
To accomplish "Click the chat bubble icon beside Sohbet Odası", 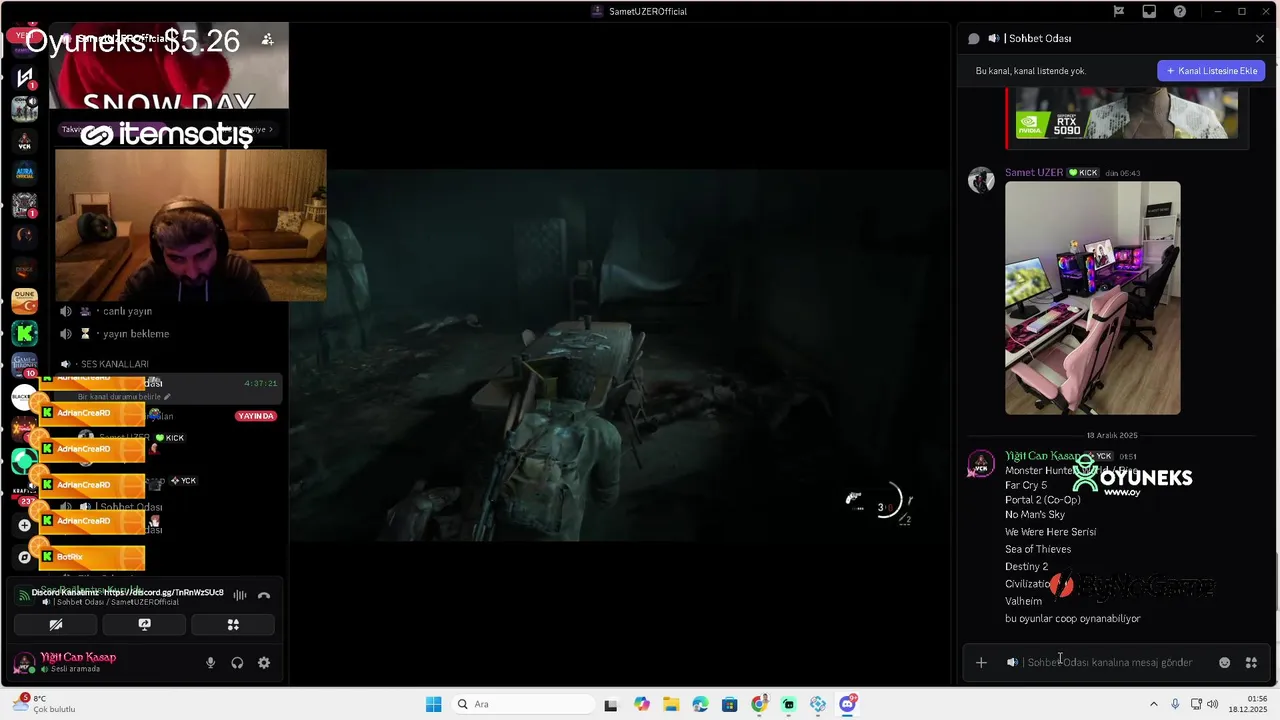I will tap(974, 38).
